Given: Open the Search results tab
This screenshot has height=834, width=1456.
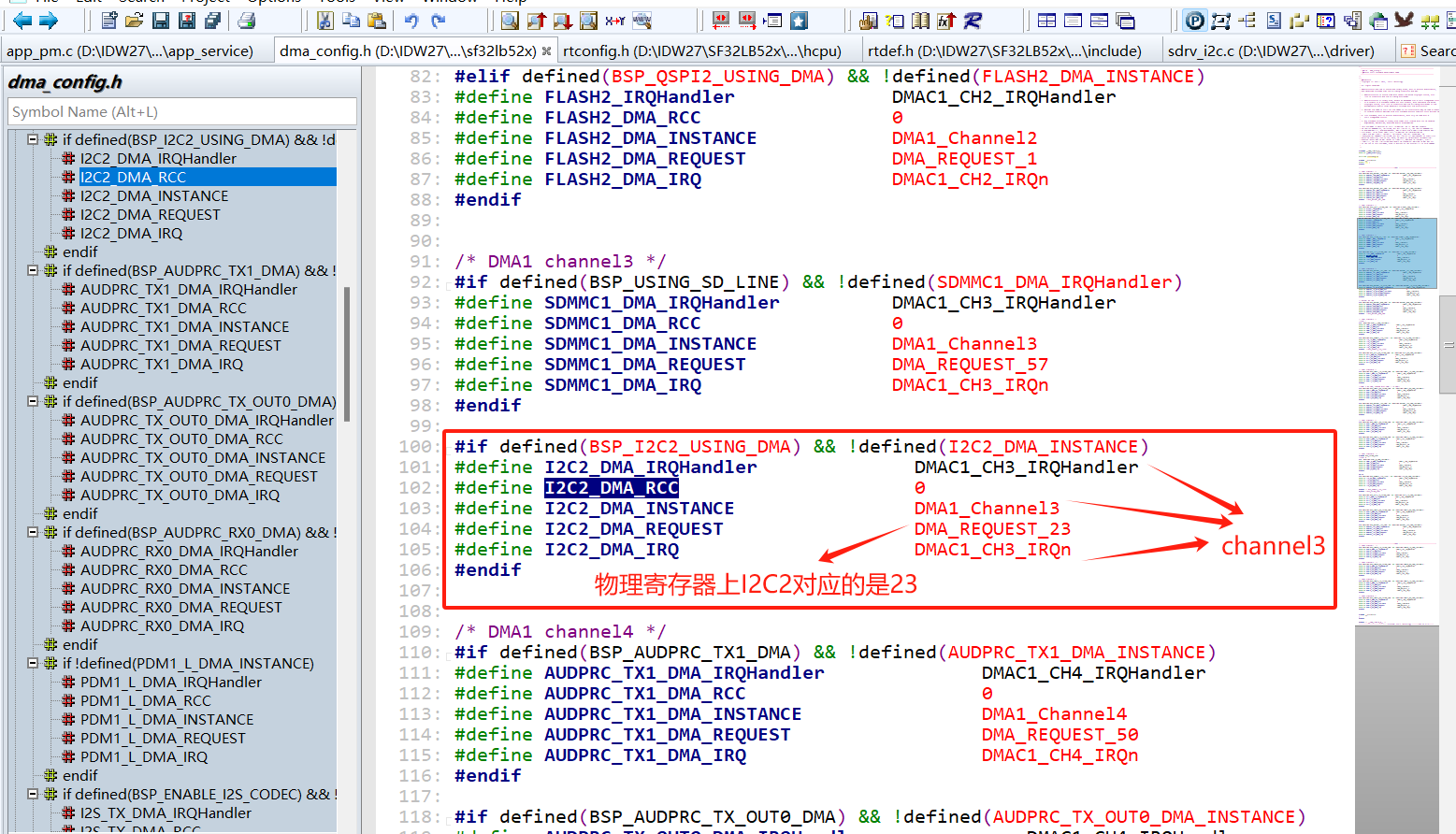Looking at the screenshot, I should click(1427, 50).
